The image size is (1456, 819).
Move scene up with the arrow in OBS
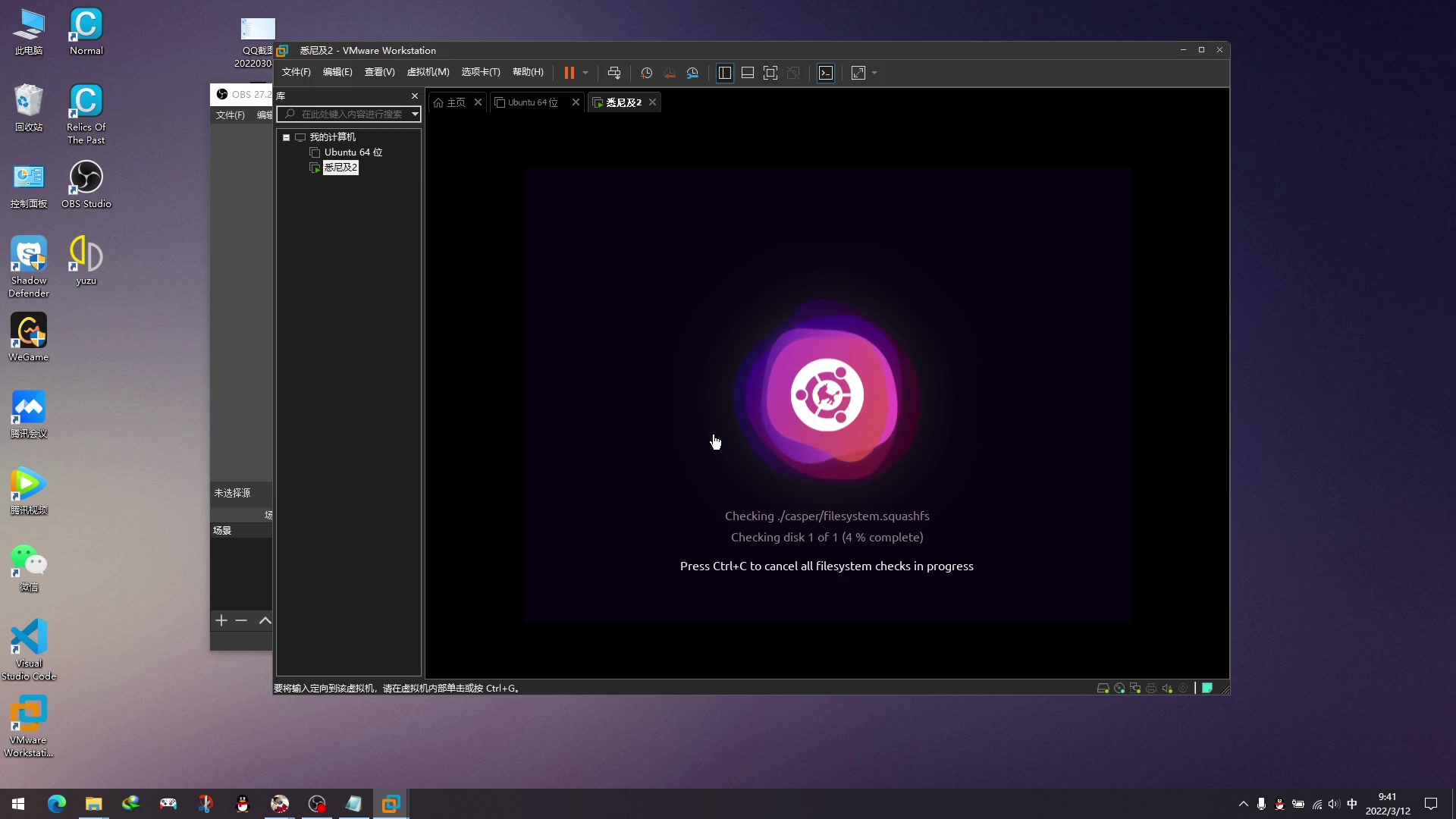coord(265,621)
